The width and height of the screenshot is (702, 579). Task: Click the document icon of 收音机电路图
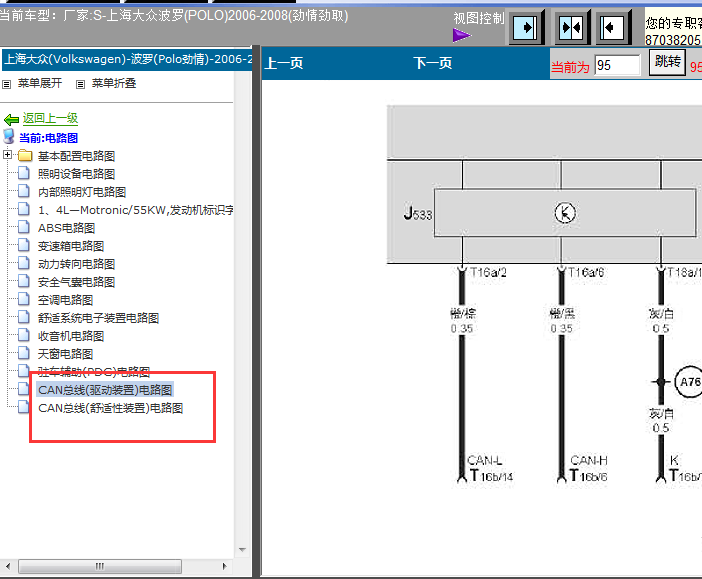(24, 335)
